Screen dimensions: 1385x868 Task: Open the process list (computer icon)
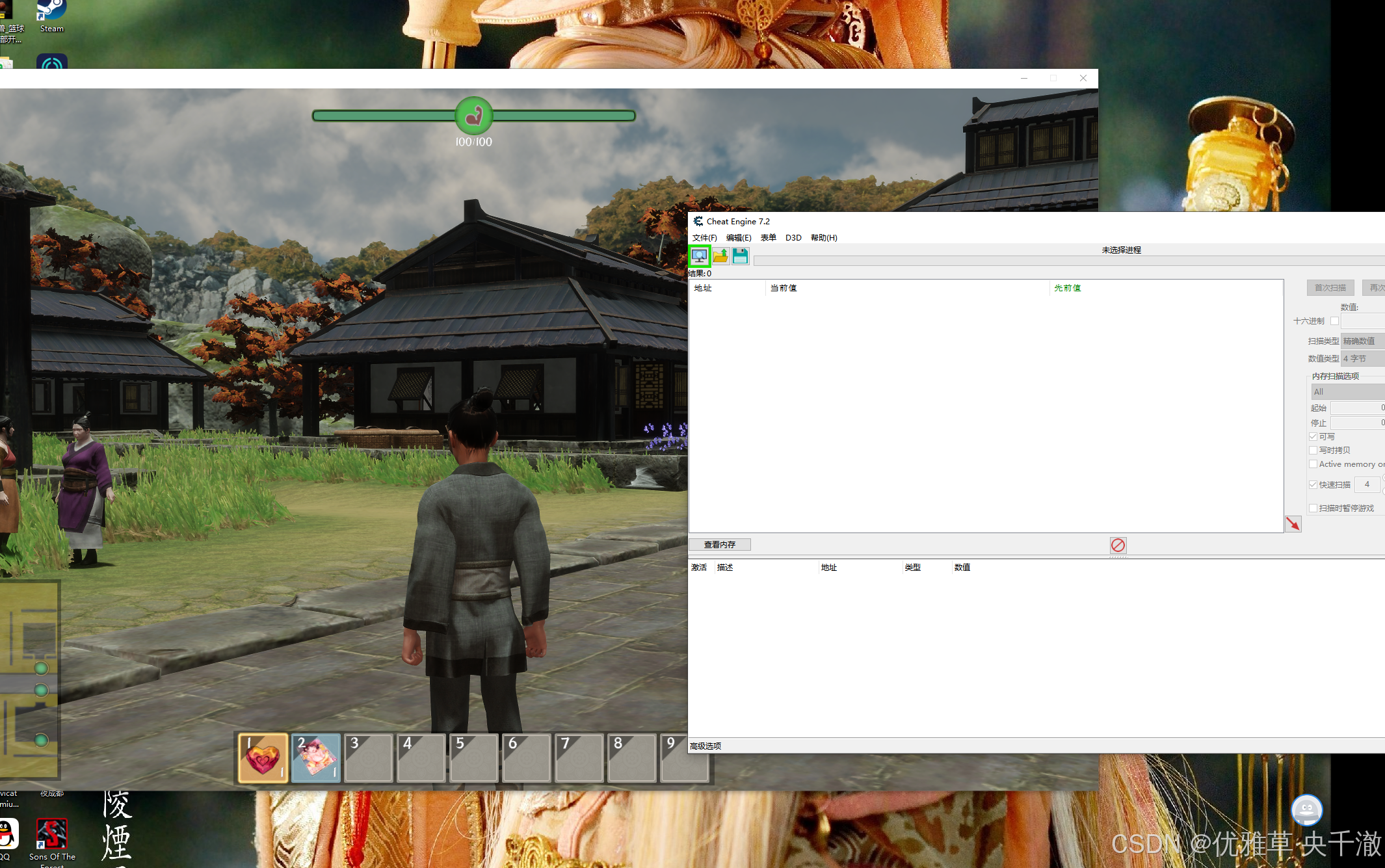point(700,256)
